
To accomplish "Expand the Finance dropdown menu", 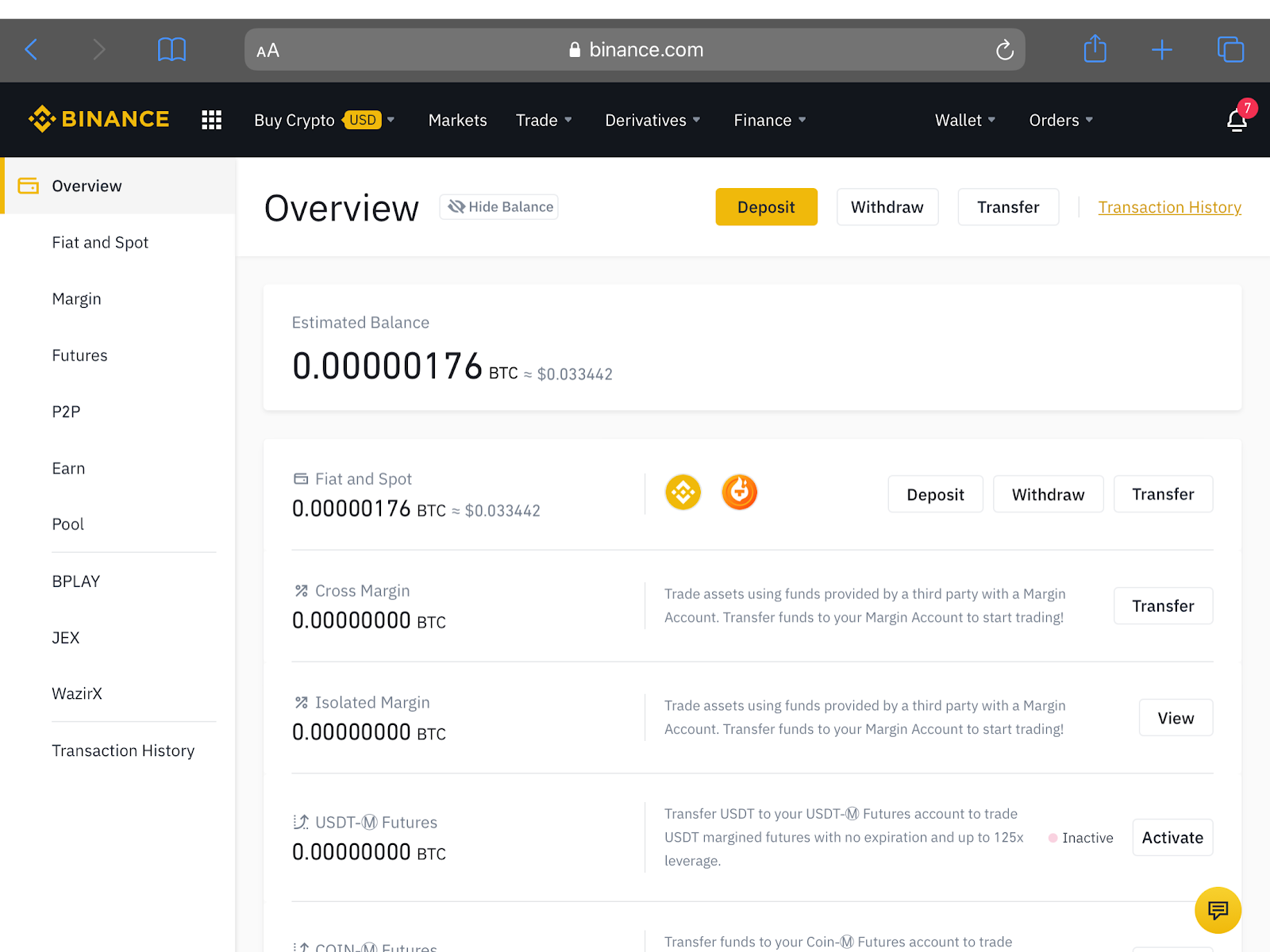I will pyautogui.click(x=770, y=120).
